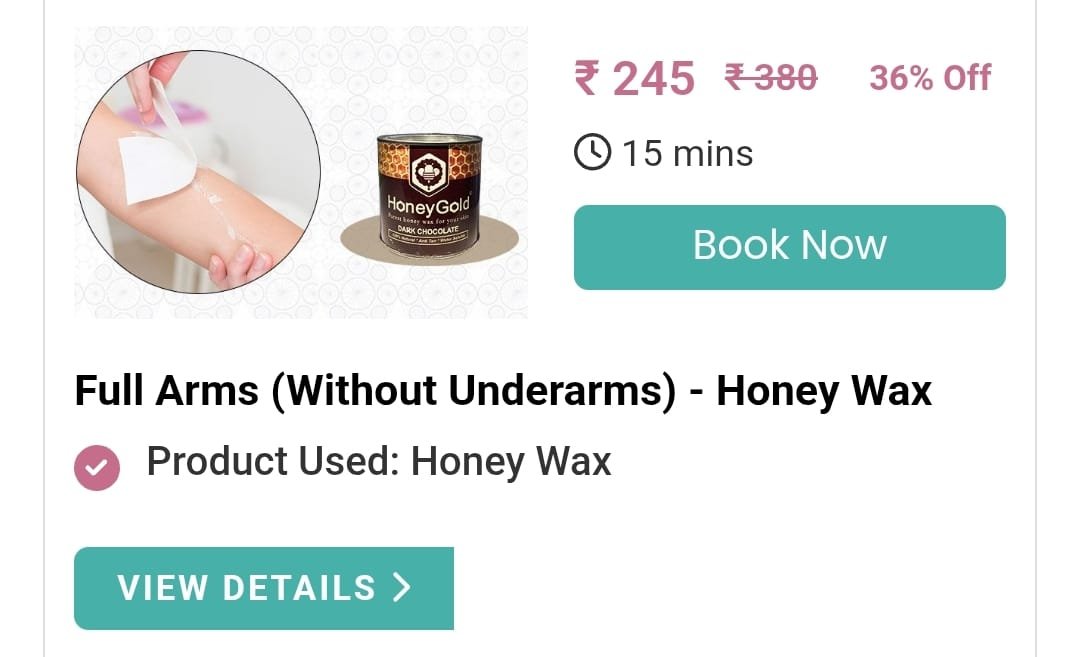This screenshot has height=657, width=1080.
Task: Select the words Honey Wax in the title
Action: 824,390
